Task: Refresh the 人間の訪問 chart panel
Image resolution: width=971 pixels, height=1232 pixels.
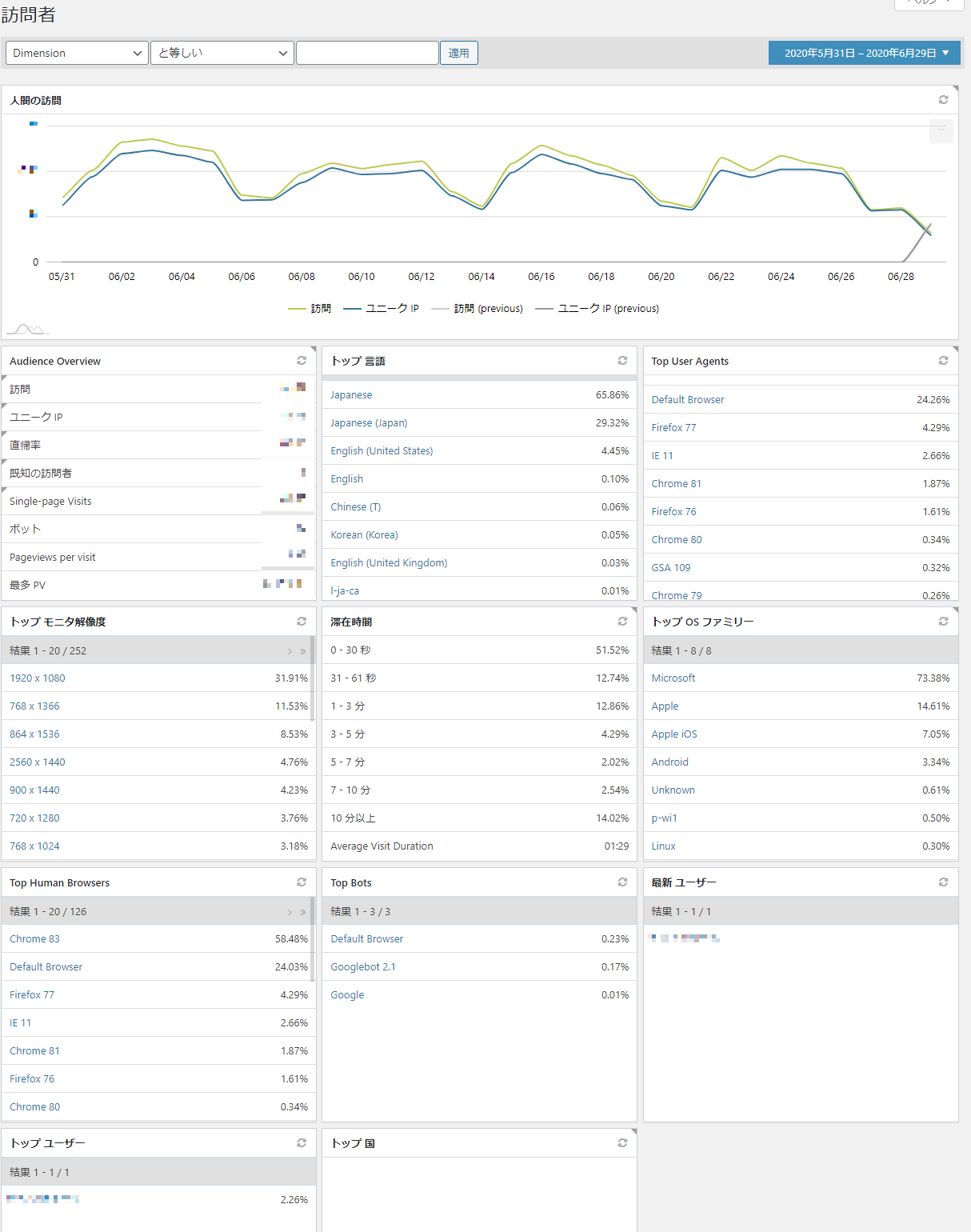Action: 943,100
